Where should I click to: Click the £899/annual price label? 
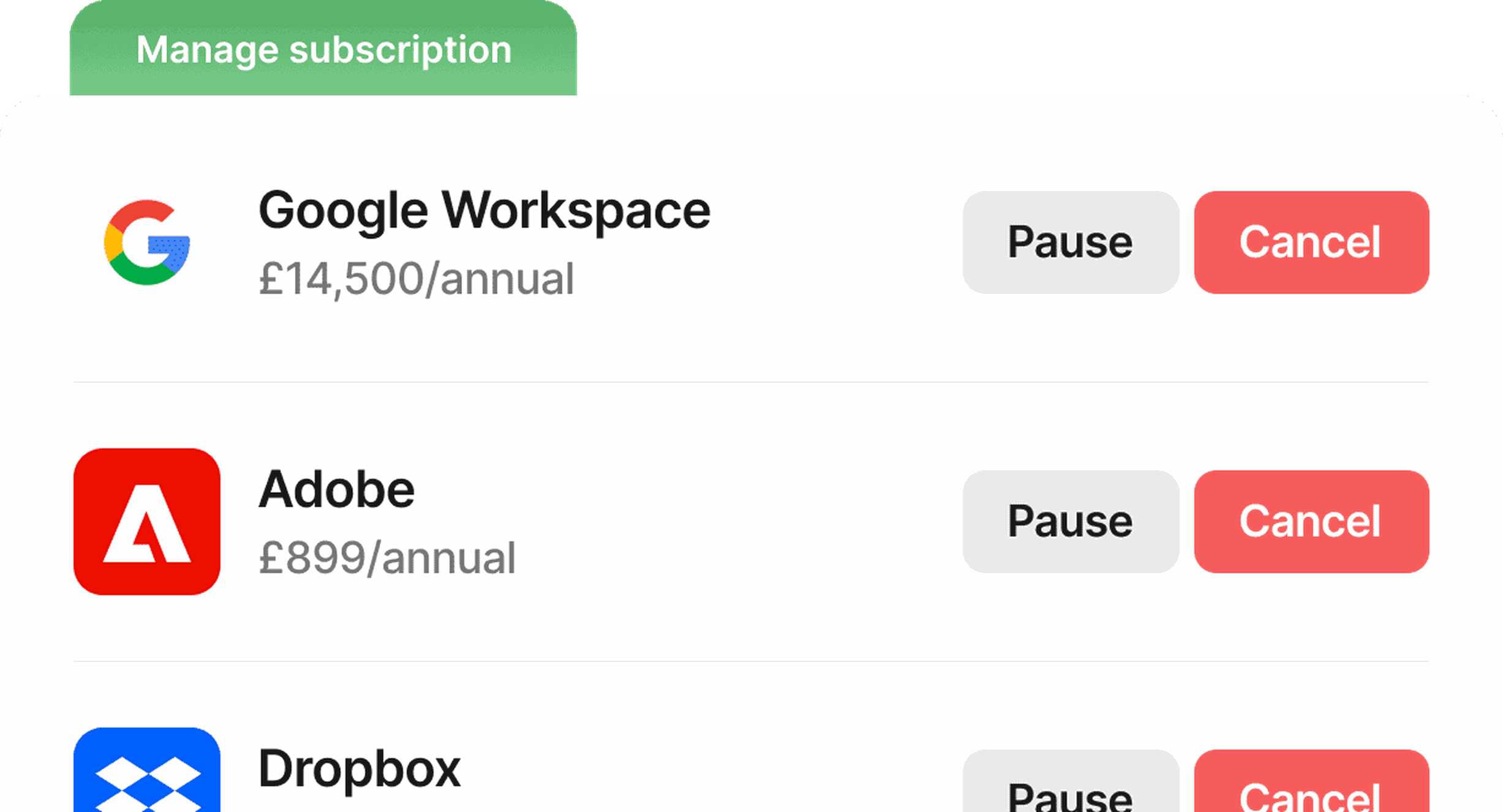tap(387, 558)
